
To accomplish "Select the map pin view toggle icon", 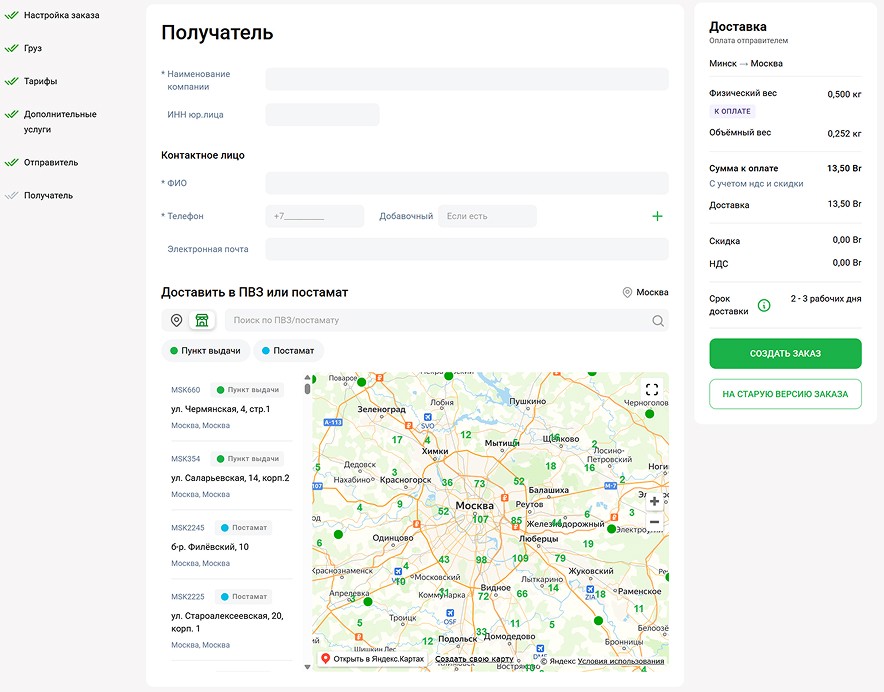I will pyautogui.click(x=176, y=320).
